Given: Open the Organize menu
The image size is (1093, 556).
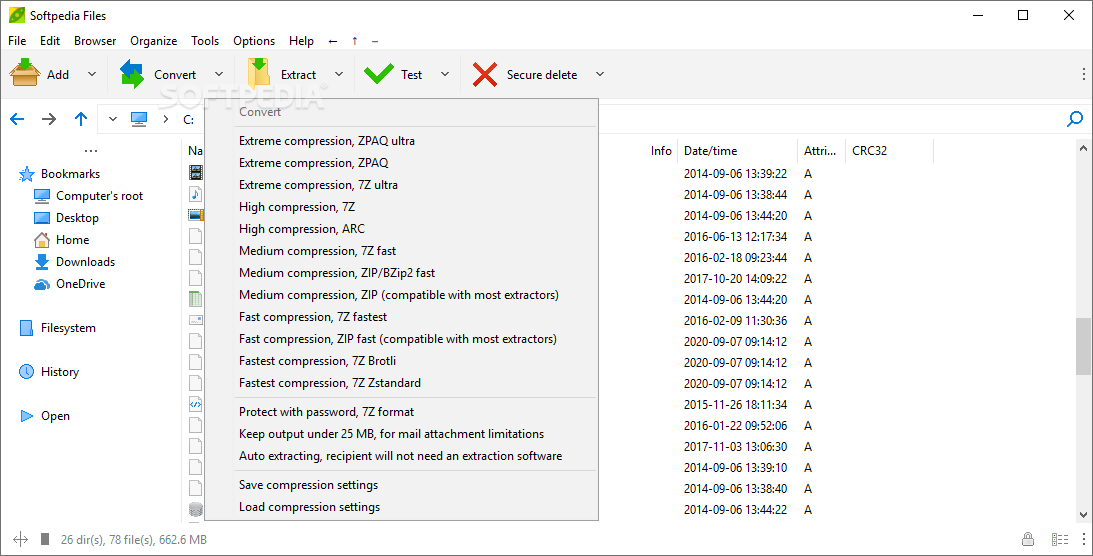Looking at the screenshot, I should coord(153,40).
